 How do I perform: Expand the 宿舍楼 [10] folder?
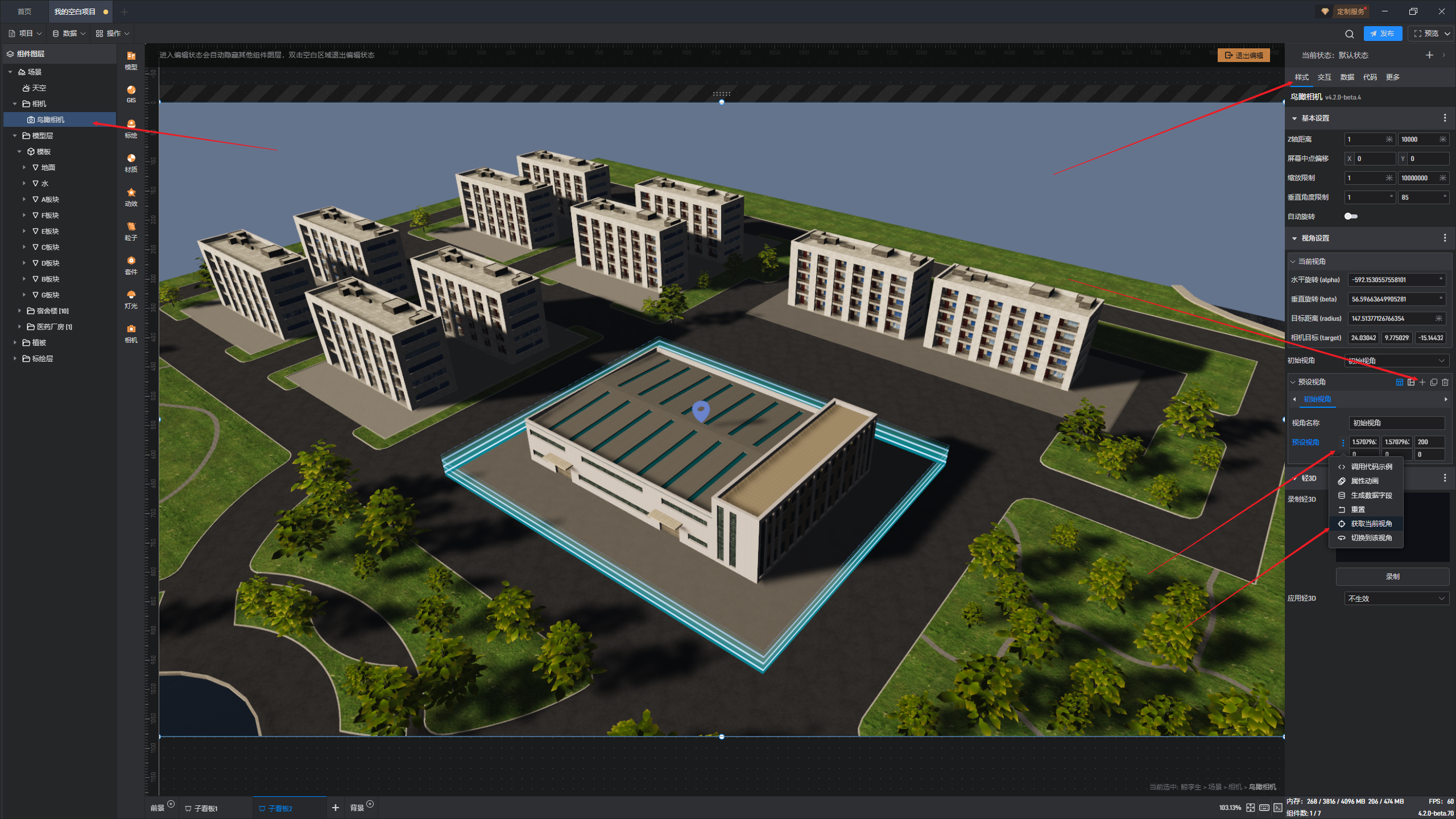19,311
